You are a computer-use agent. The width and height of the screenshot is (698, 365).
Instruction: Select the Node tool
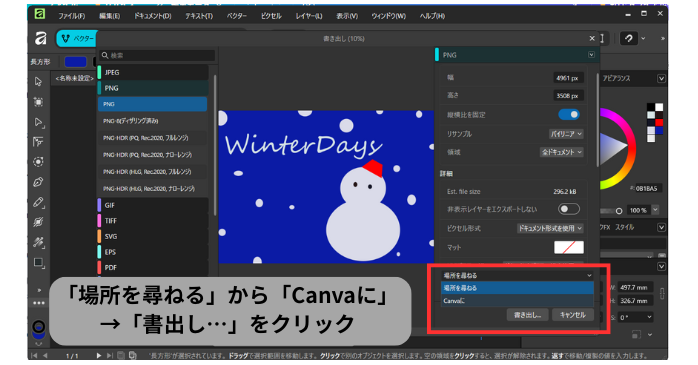(x=38, y=122)
